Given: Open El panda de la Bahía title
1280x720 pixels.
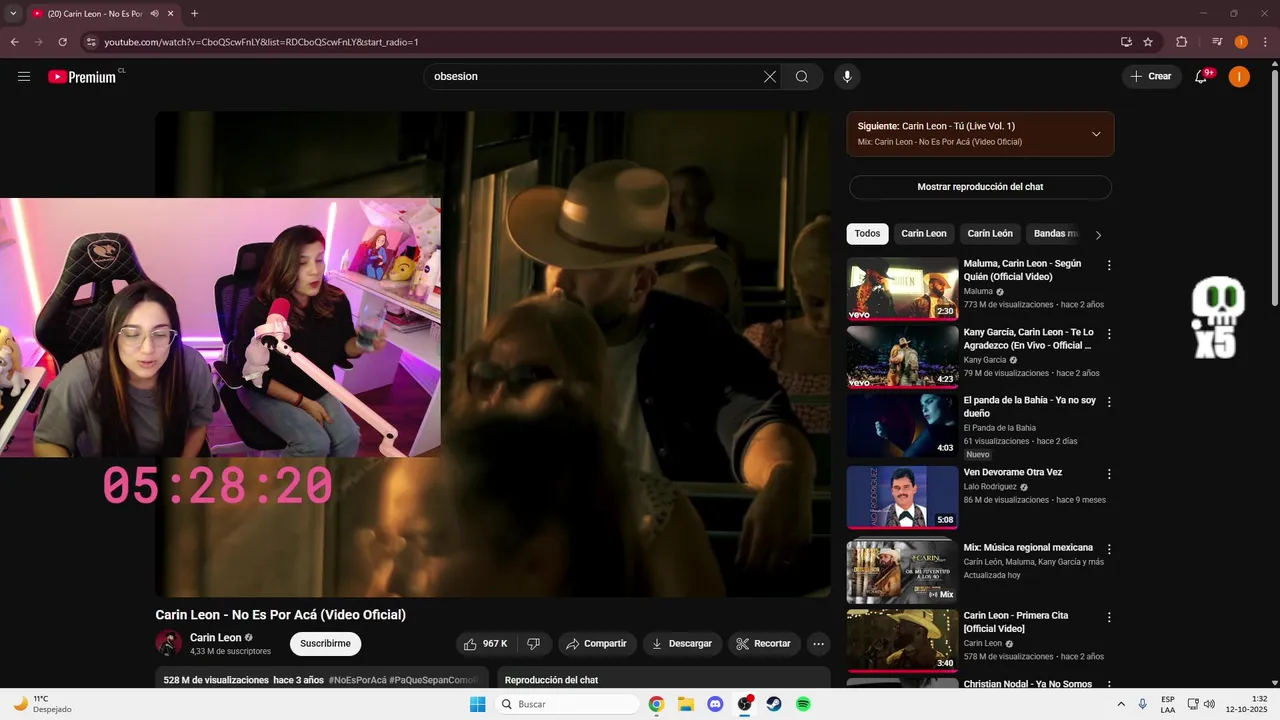Looking at the screenshot, I should (1029, 407).
